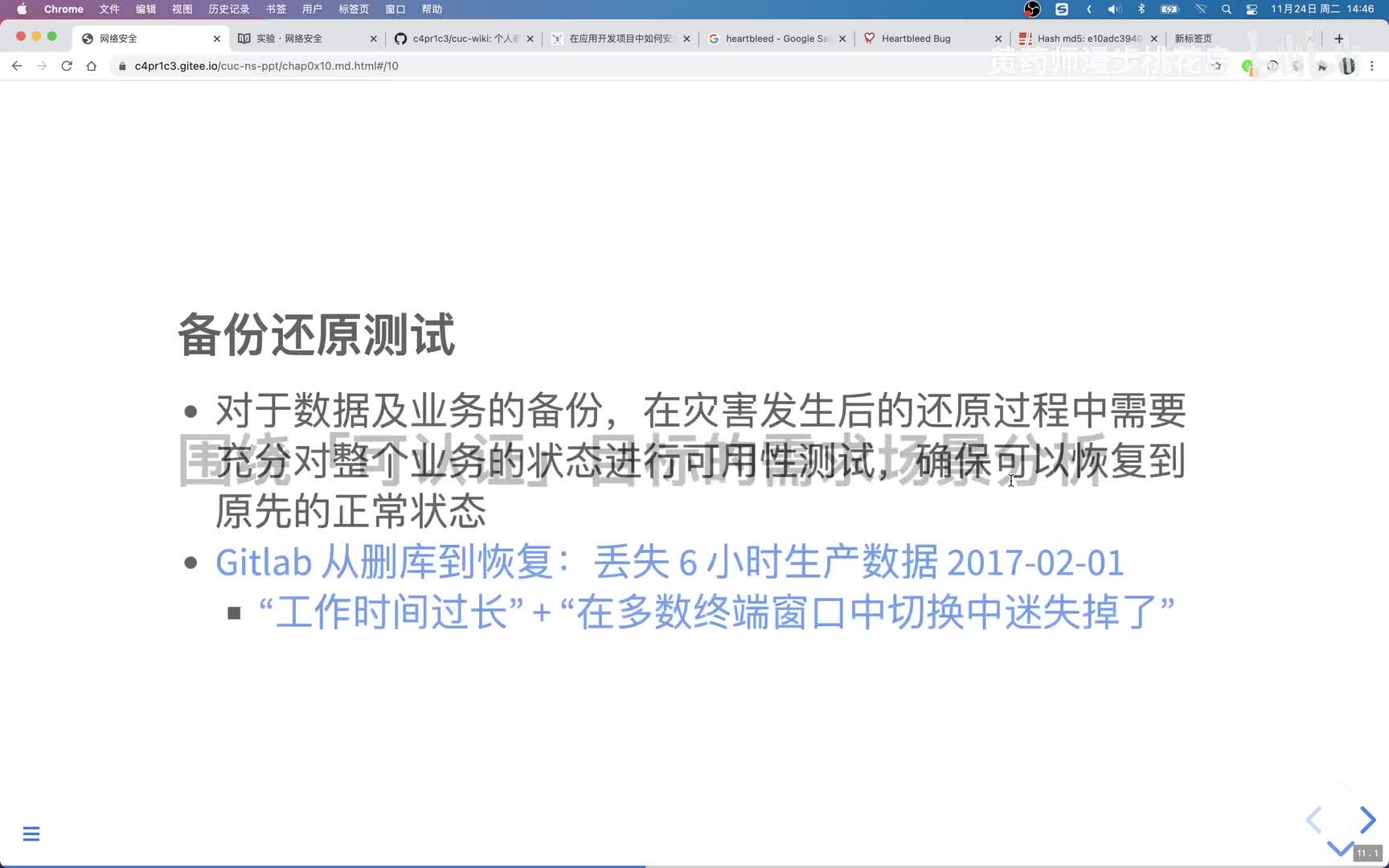Open the 标签页 menu
The width and height of the screenshot is (1389, 868).
point(354,9)
